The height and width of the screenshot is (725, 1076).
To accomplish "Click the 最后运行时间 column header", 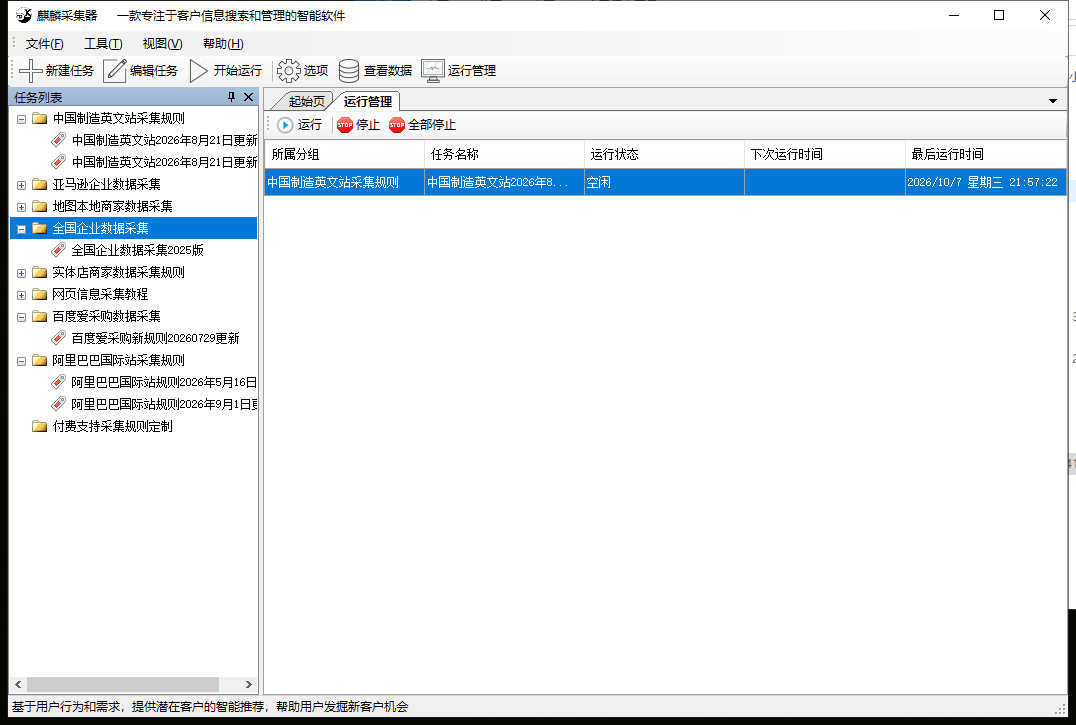I will point(986,154).
